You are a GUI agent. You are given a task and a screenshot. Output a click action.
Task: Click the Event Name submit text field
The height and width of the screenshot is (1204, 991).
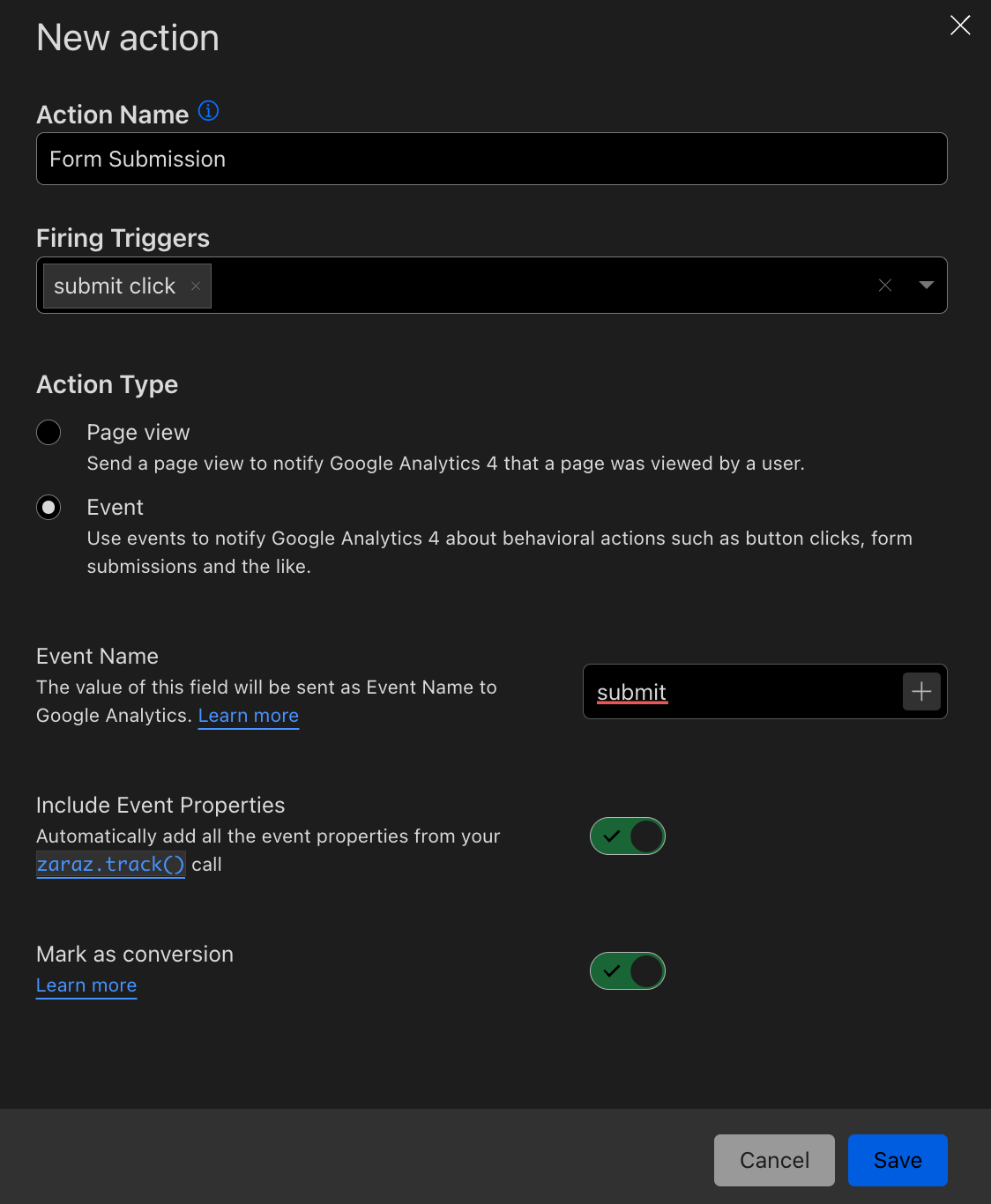741,692
